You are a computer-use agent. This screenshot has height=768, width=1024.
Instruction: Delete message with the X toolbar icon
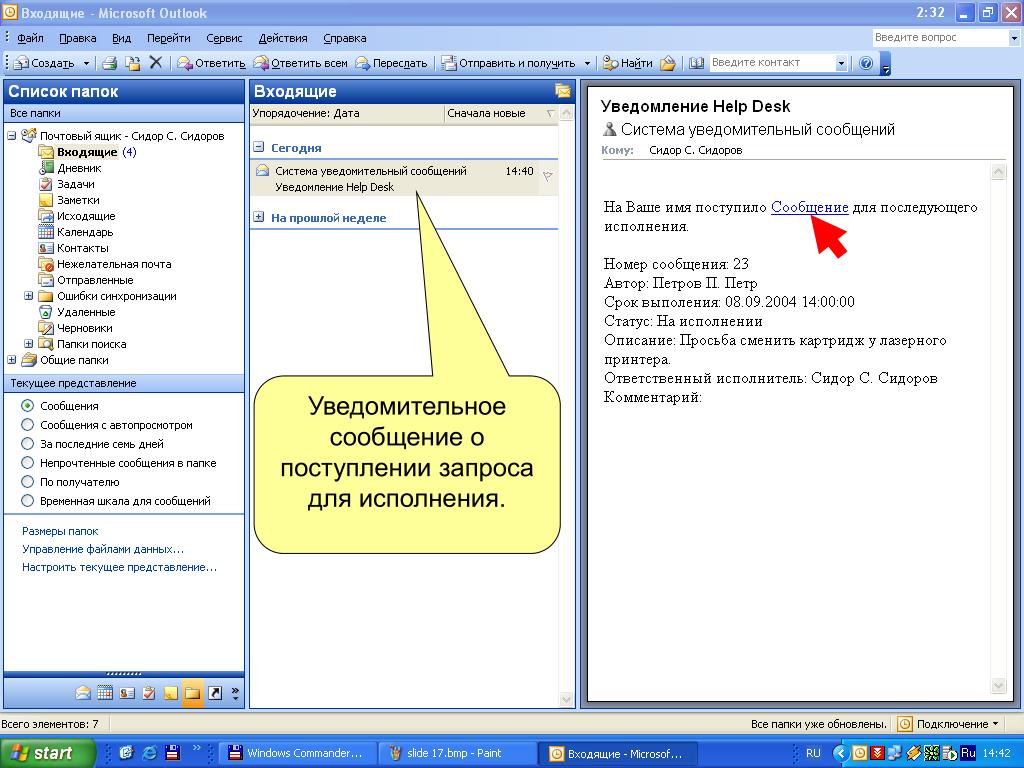(x=155, y=63)
